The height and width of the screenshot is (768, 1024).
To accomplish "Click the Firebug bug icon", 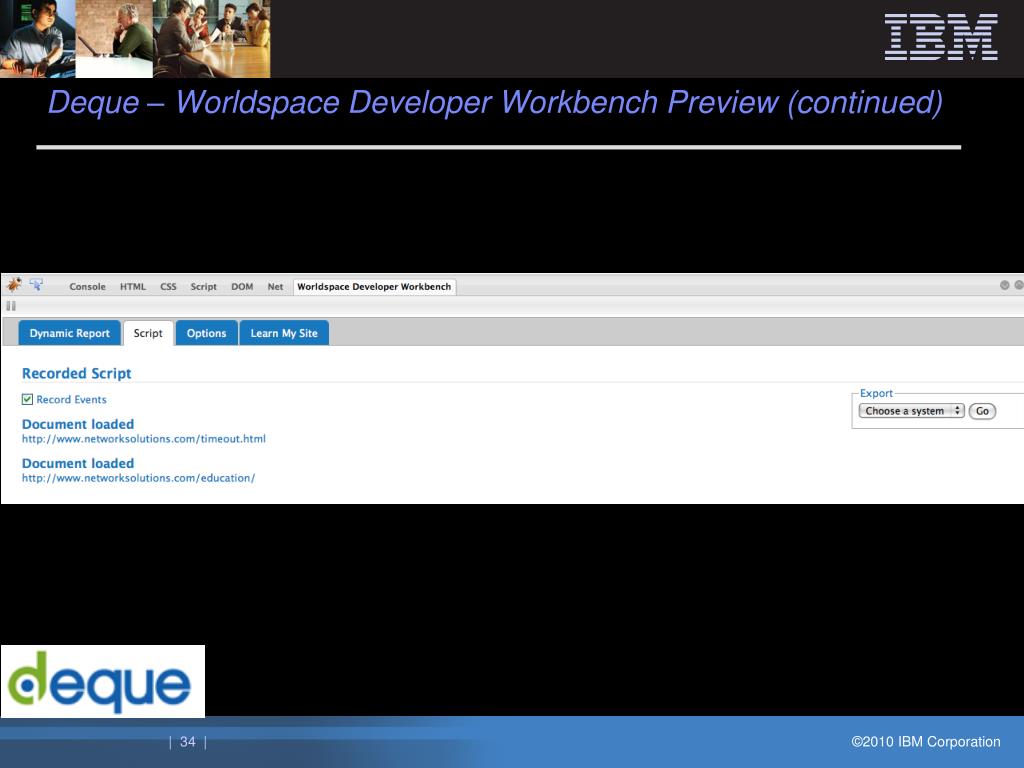I will tap(14, 285).
